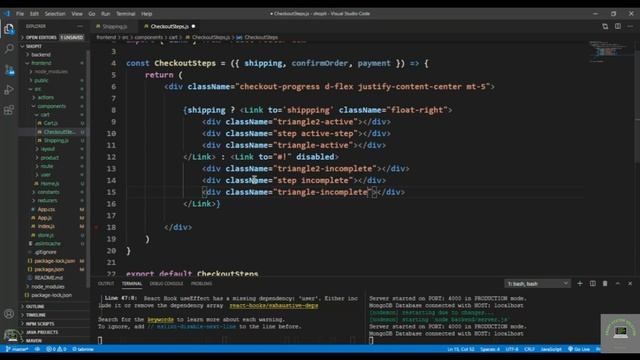Switch to the Output panel tab

(106, 283)
